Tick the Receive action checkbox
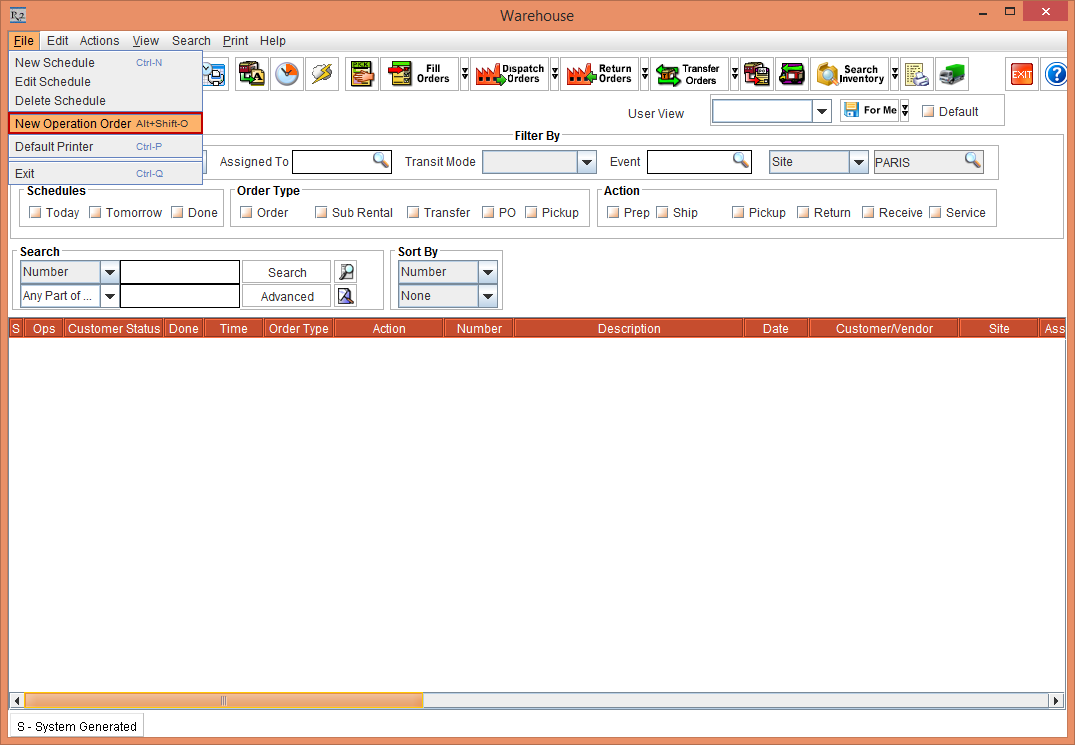 [x=868, y=212]
